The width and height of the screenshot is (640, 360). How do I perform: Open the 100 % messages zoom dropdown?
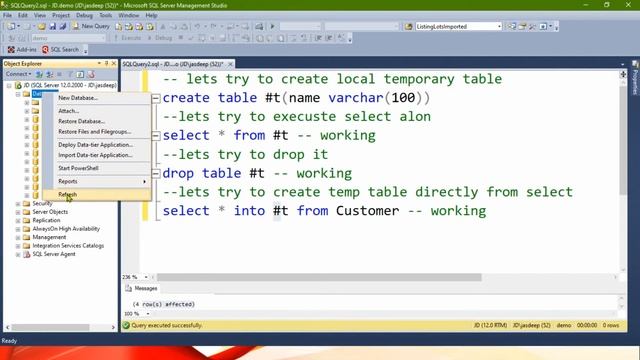[148, 314]
